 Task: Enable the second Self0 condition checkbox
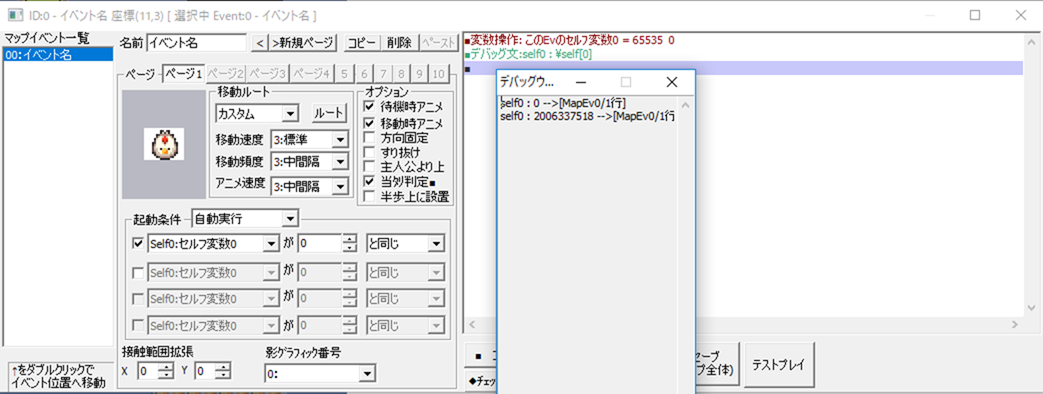(x=138, y=272)
